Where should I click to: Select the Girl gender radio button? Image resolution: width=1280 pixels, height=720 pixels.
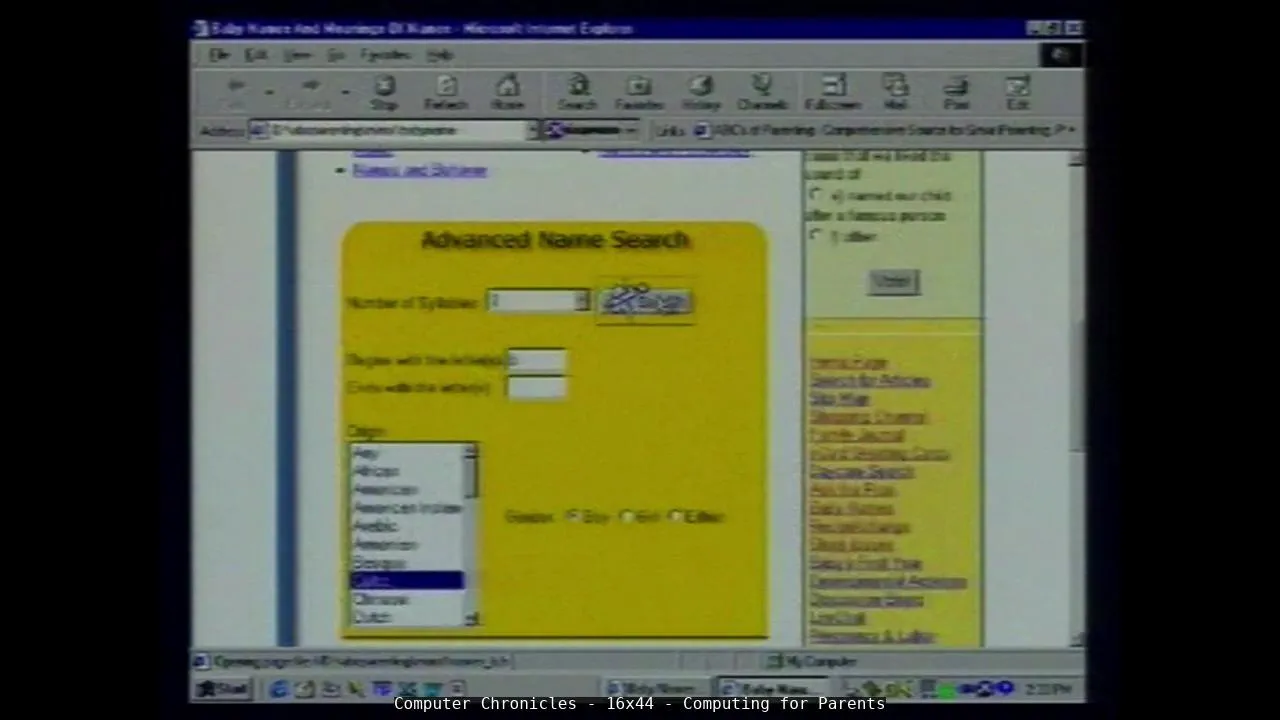[627, 516]
